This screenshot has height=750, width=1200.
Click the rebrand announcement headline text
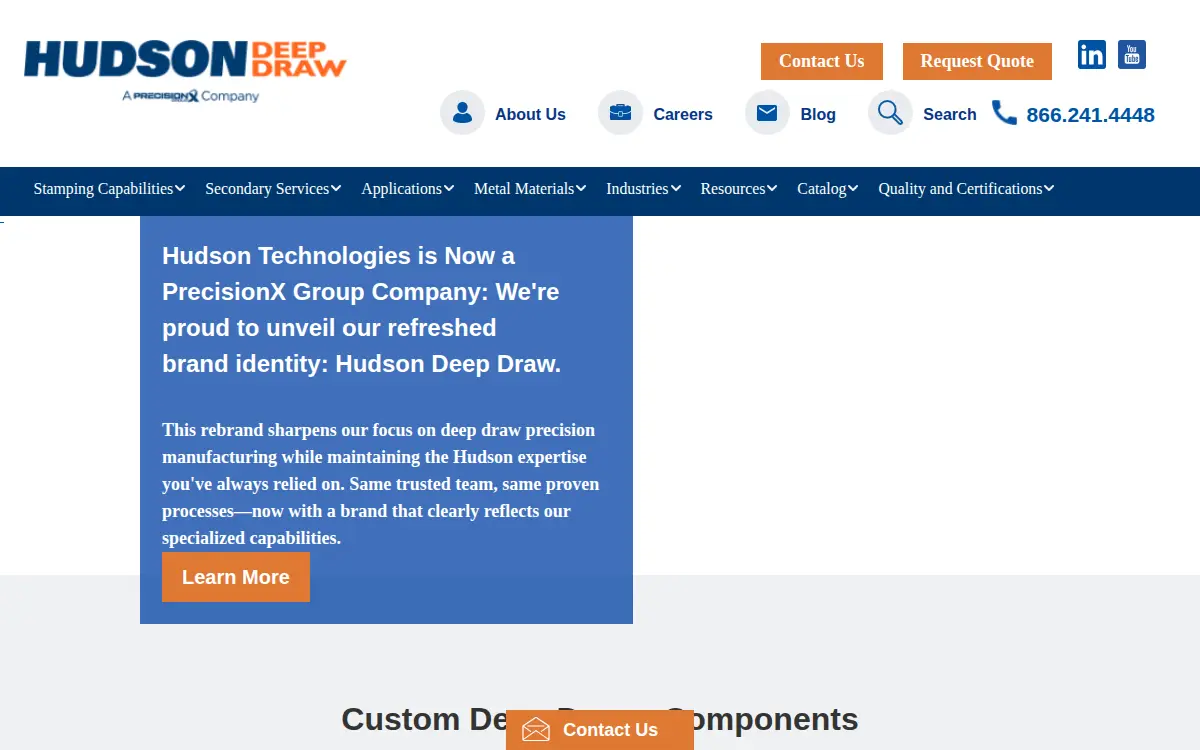coord(362,310)
